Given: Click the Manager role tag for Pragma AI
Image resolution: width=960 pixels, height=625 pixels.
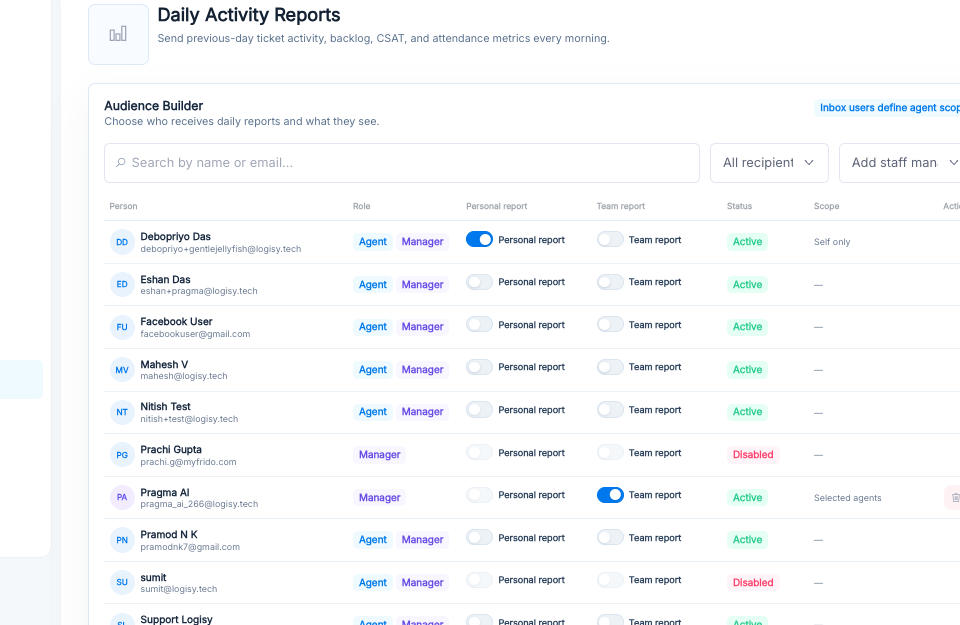Looking at the screenshot, I should (380, 498).
